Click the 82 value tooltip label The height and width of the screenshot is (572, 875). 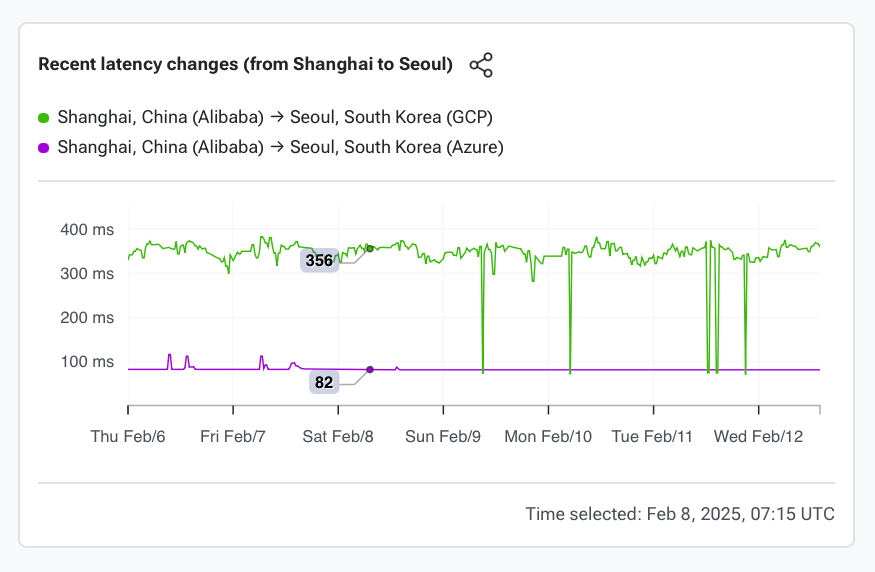coord(324,381)
